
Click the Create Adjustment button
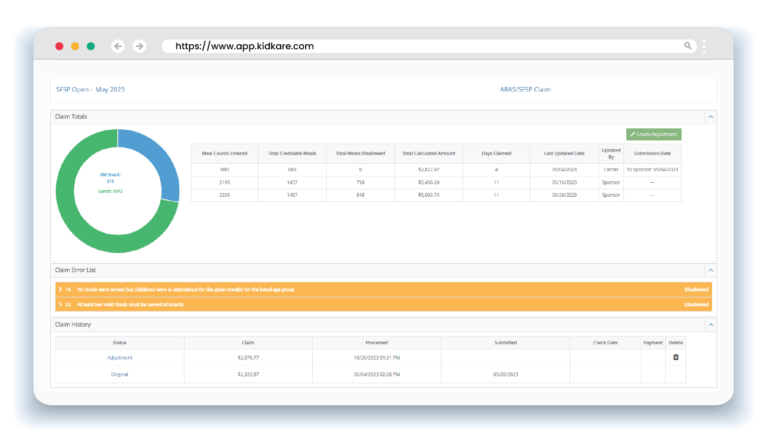point(653,134)
